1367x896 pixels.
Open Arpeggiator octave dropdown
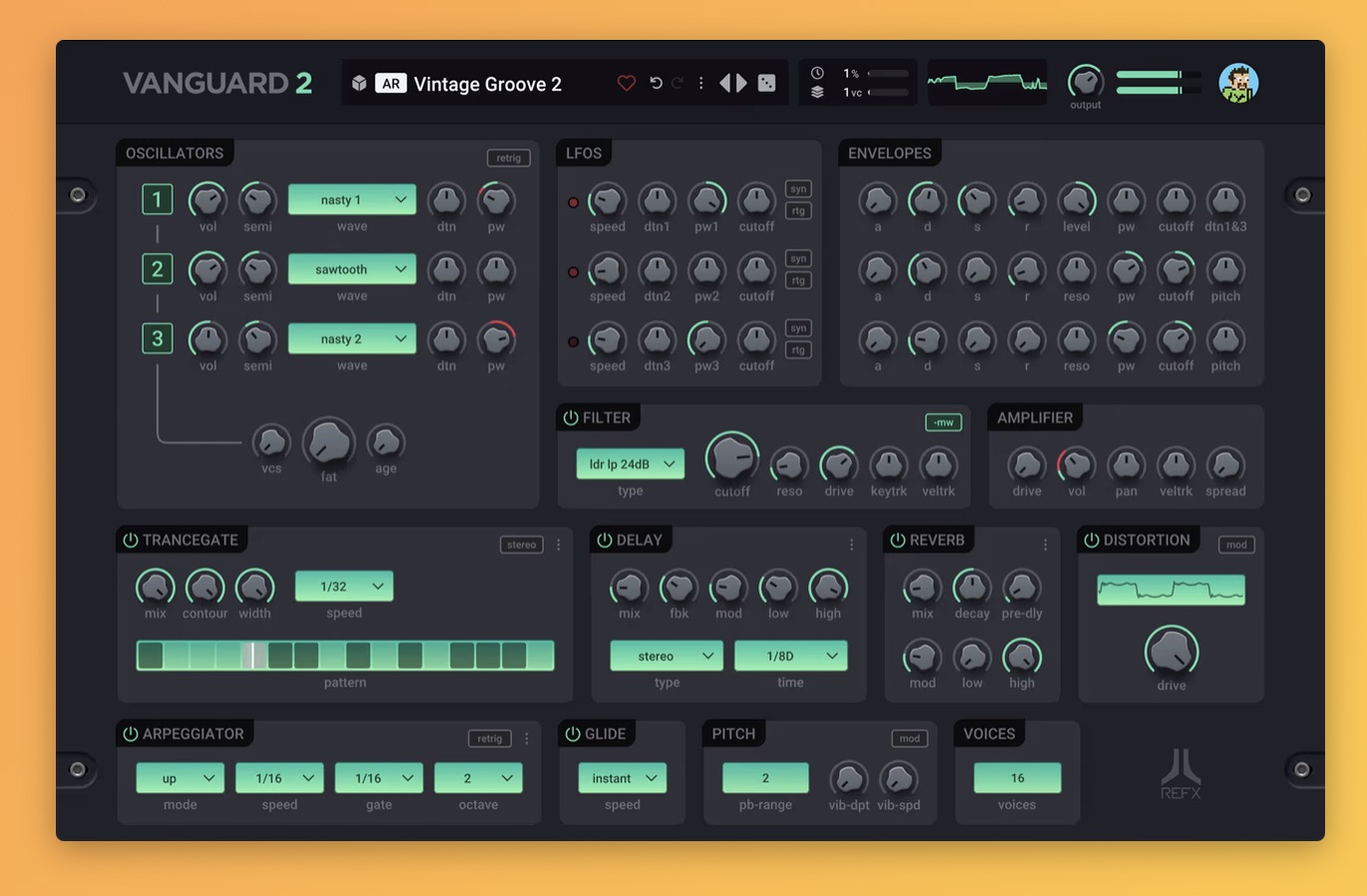point(478,778)
